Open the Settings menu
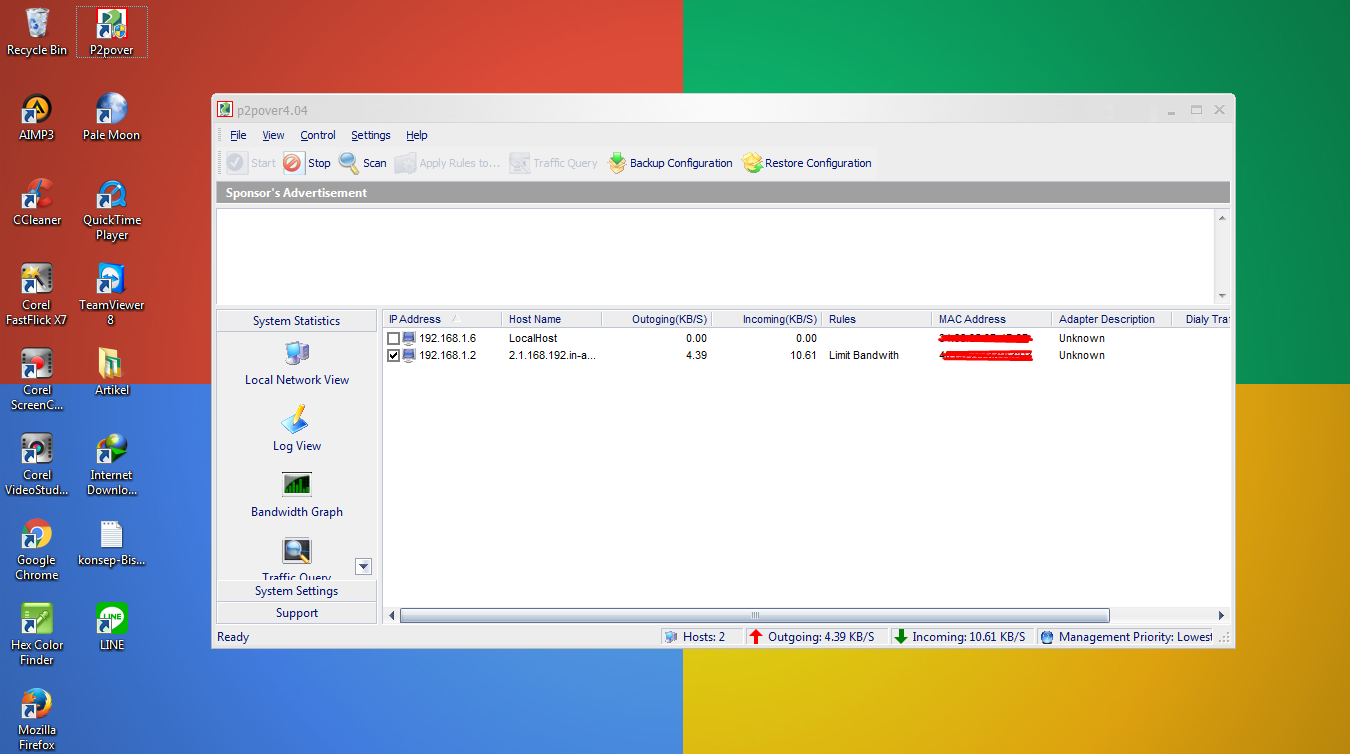The width and height of the screenshot is (1350, 754). pos(371,135)
